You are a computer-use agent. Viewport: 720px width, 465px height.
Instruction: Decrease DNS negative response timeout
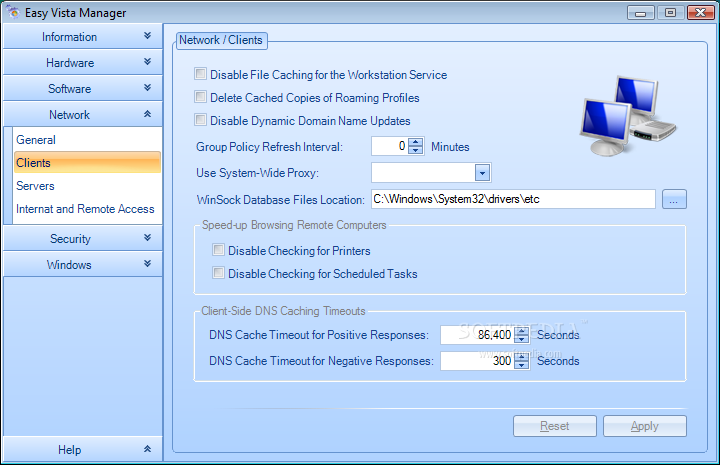(521, 365)
